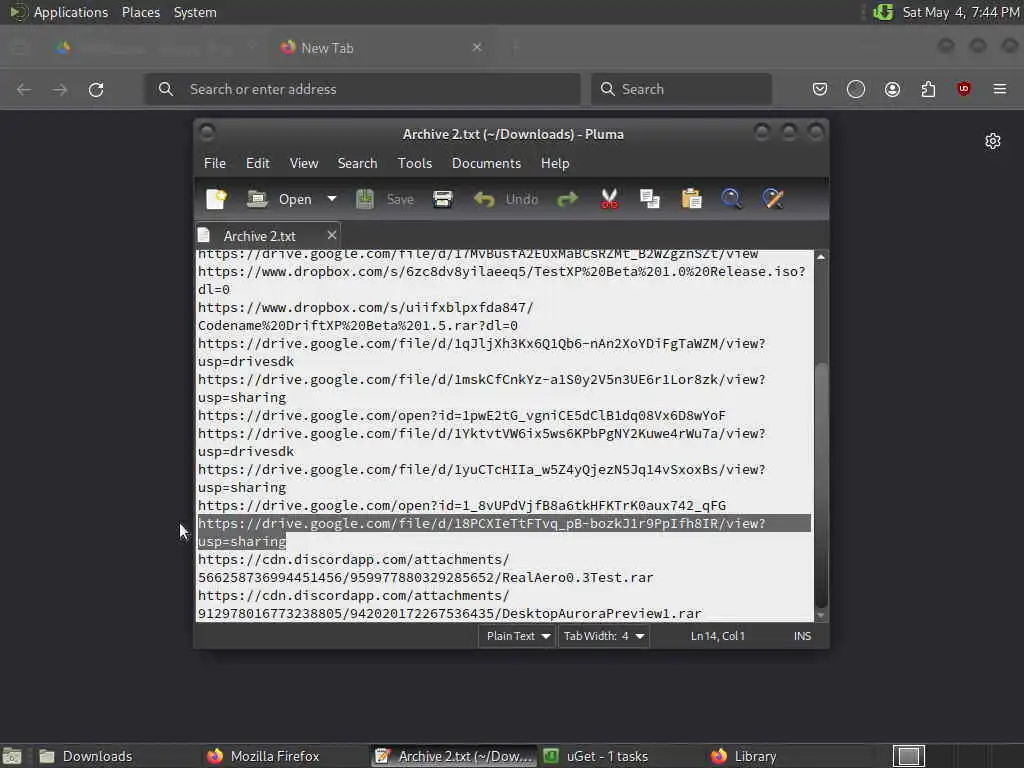
Task: Open the Search menu in Pluma
Action: pos(357,163)
